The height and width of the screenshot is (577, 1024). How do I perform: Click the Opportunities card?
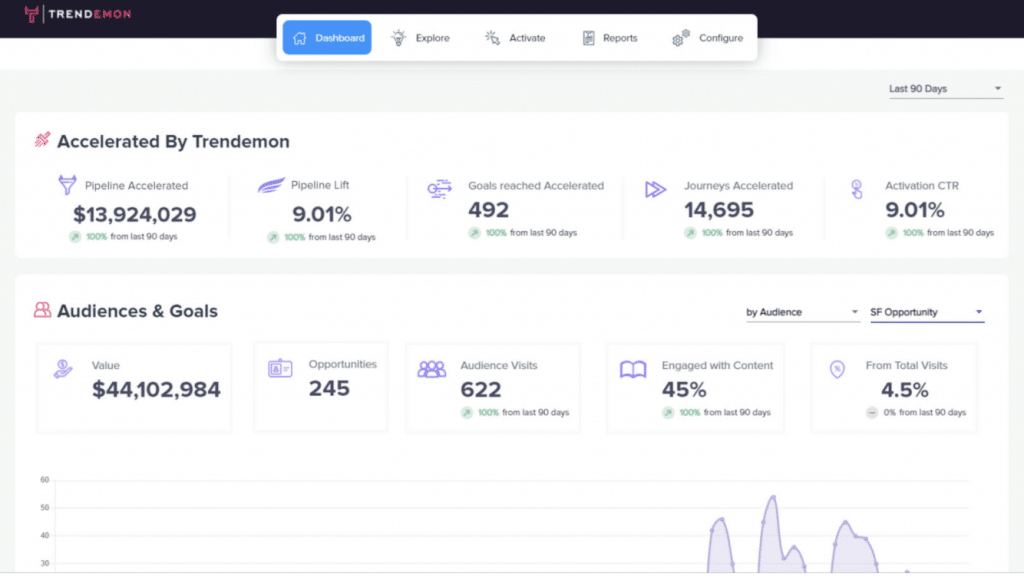pos(321,387)
